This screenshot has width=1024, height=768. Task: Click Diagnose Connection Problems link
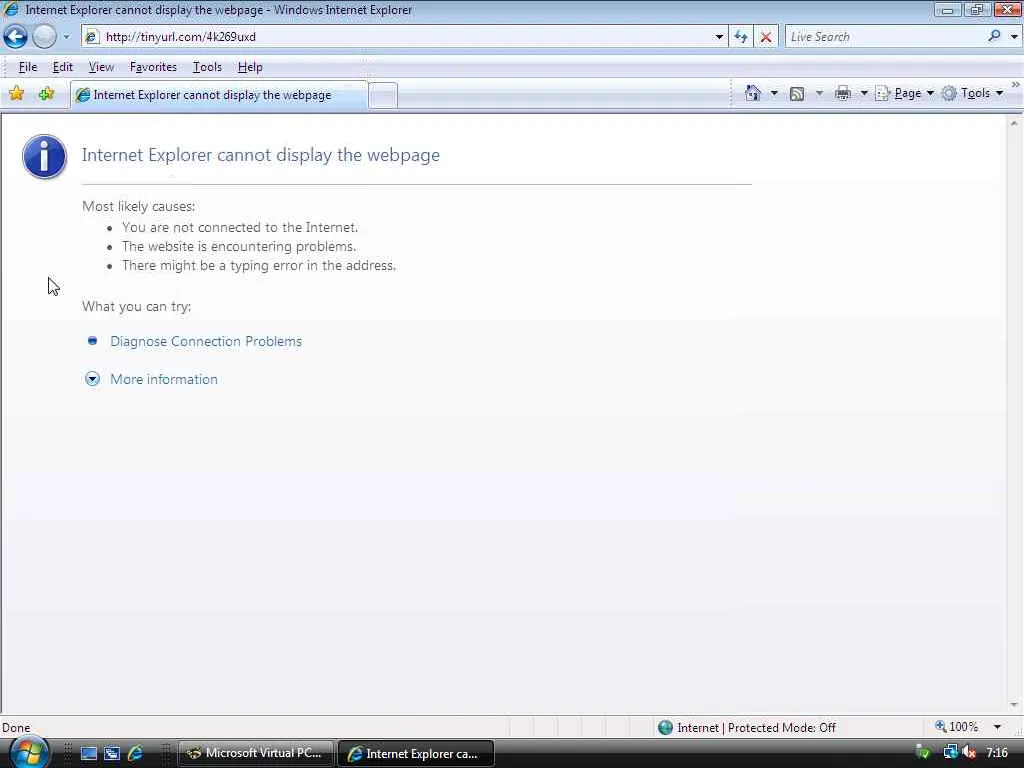206,342
